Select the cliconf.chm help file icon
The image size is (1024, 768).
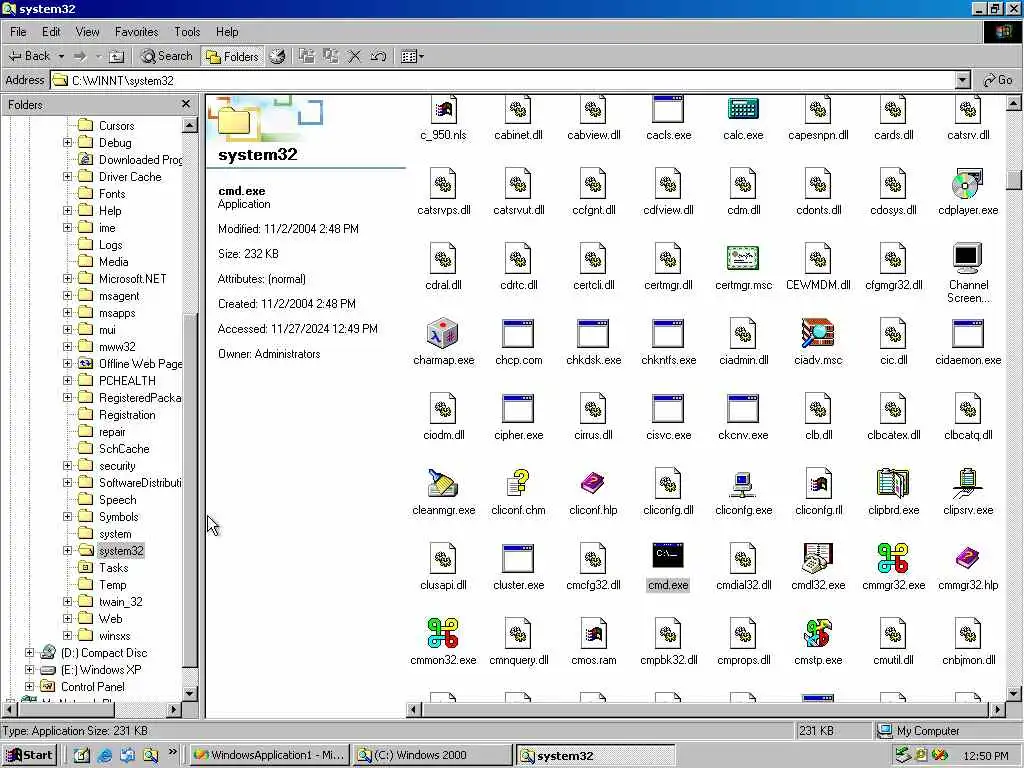click(x=518, y=483)
